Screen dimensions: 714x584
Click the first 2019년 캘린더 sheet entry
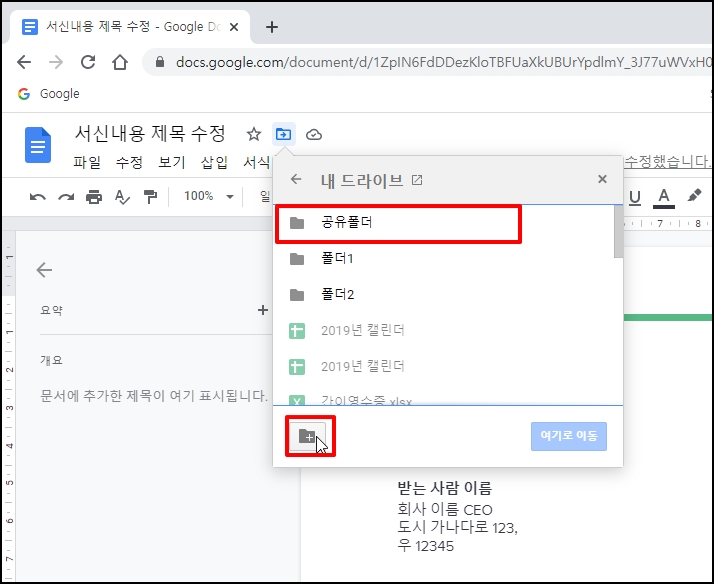(x=444, y=330)
